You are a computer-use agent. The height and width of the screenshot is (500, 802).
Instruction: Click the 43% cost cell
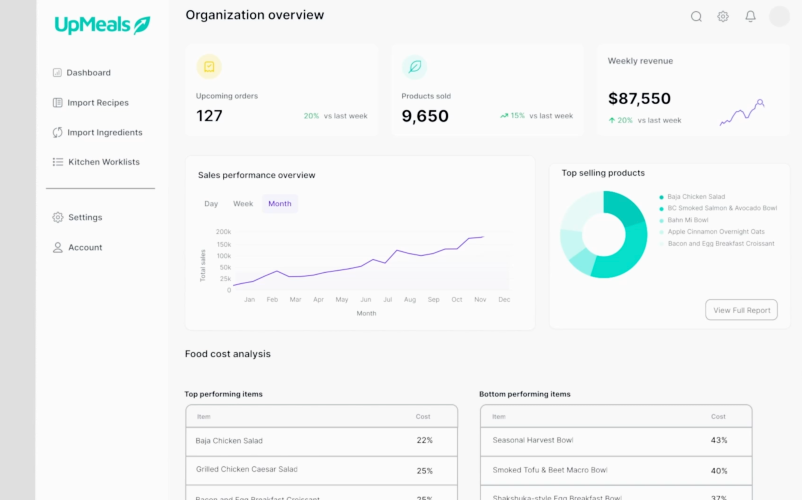coord(719,440)
